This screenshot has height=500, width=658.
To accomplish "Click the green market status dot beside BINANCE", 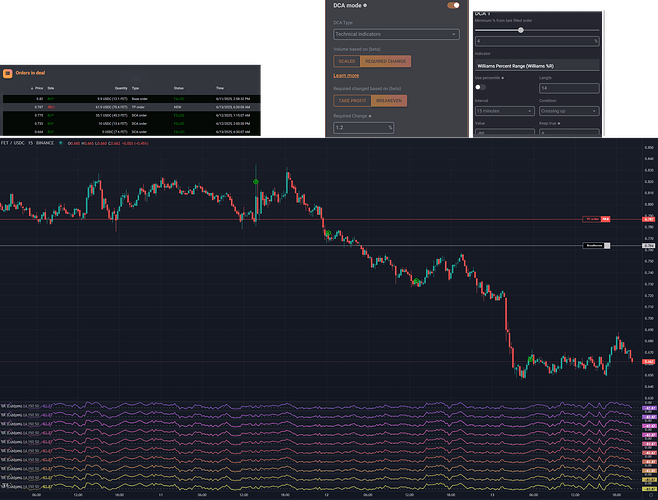I will 60,143.
